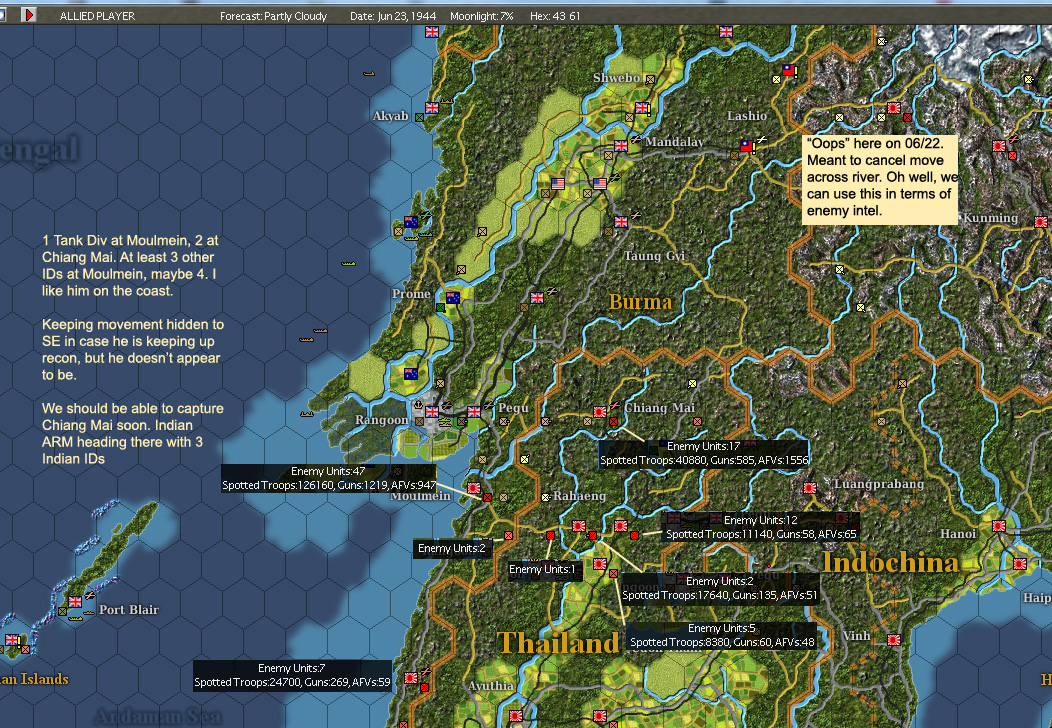Click the Enemy Units:7 tooltip
The height and width of the screenshot is (728, 1052).
click(x=292, y=675)
